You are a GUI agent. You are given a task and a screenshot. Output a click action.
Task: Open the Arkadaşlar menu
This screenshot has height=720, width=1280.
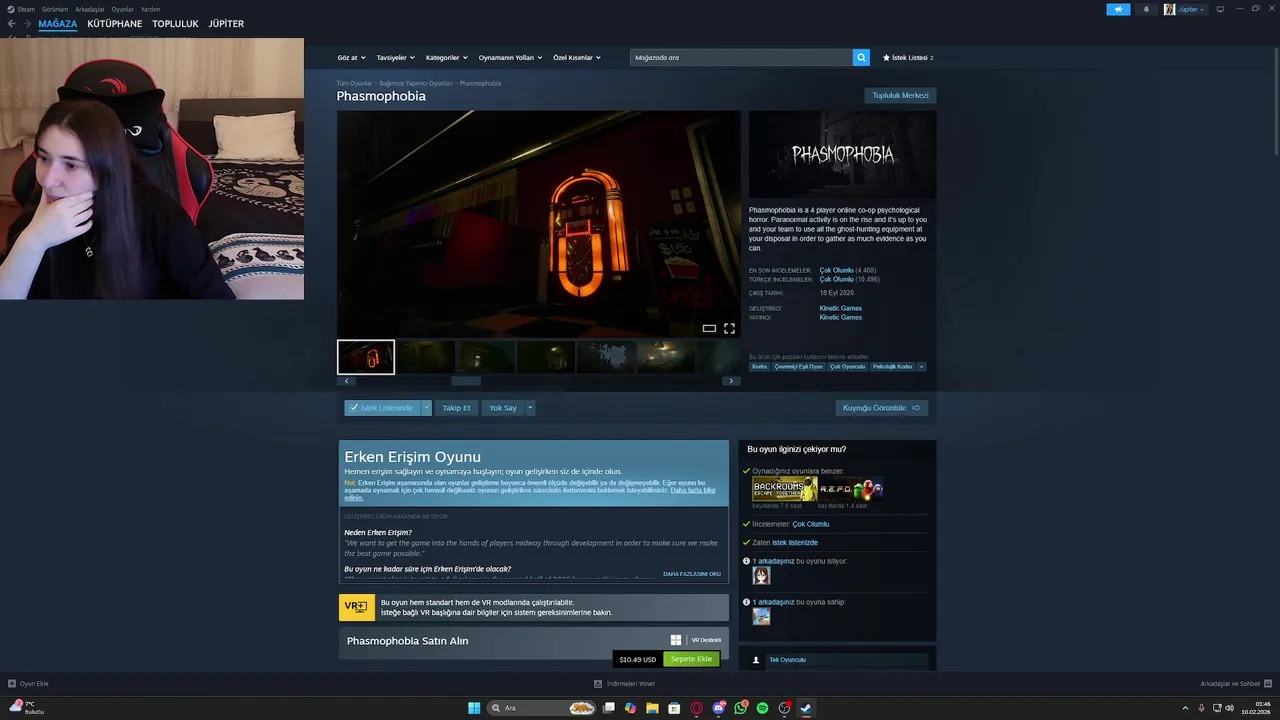point(90,9)
